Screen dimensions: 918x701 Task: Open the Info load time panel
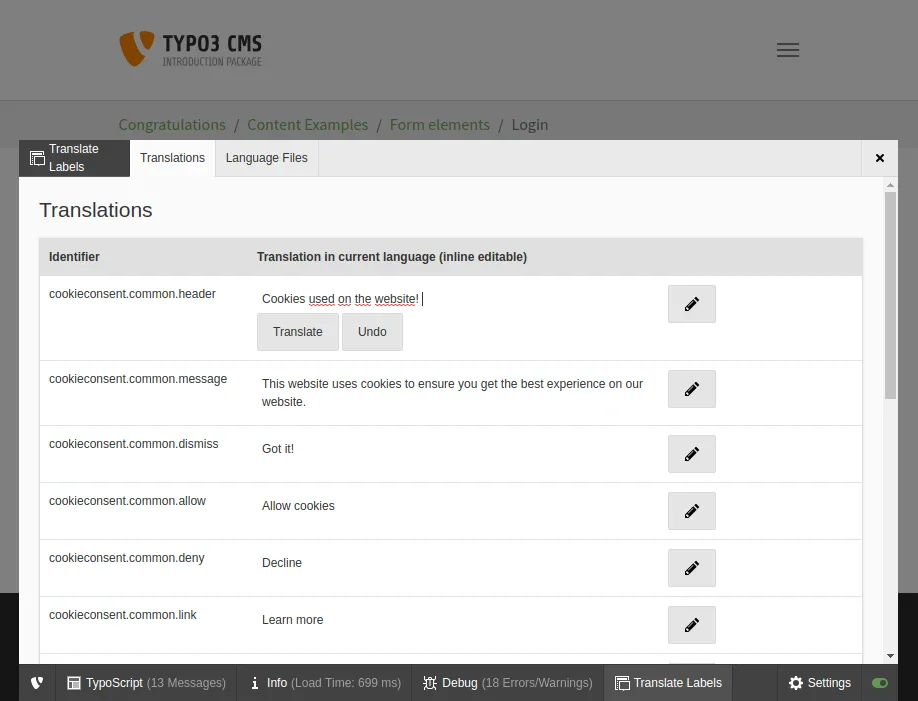[x=325, y=683]
